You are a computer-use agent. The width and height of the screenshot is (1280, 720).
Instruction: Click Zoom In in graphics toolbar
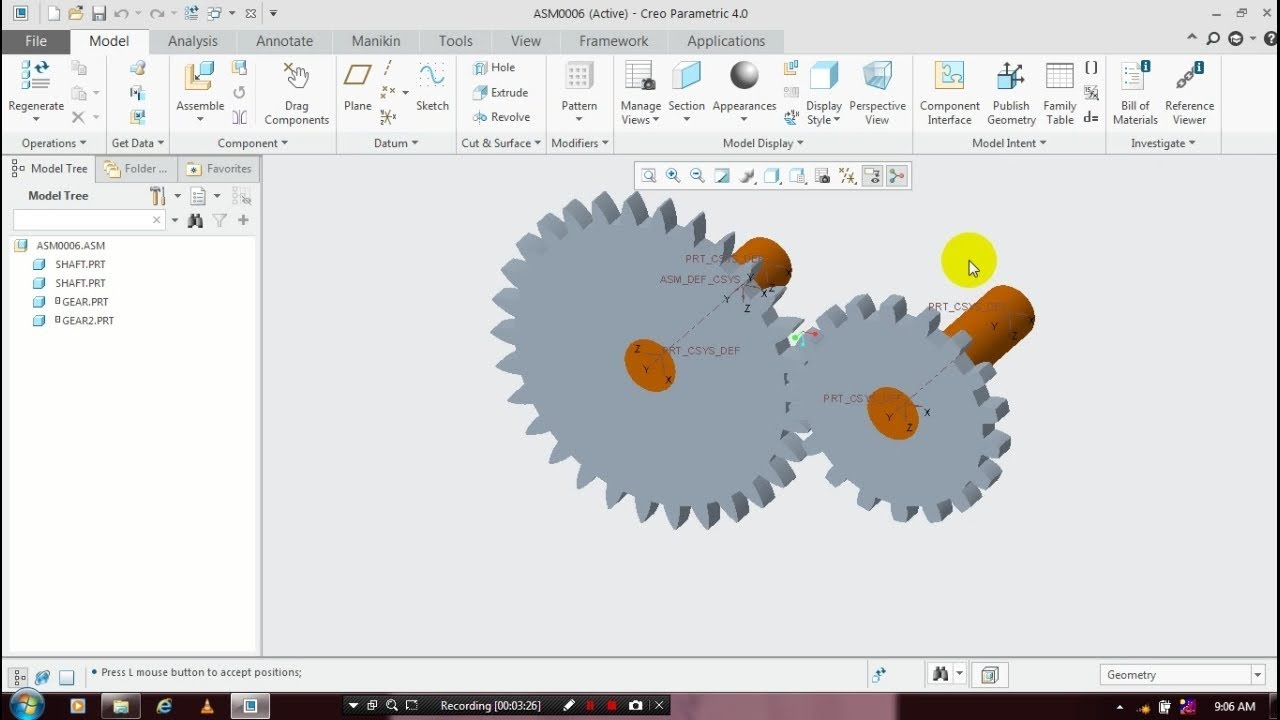click(x=673, y=176)
